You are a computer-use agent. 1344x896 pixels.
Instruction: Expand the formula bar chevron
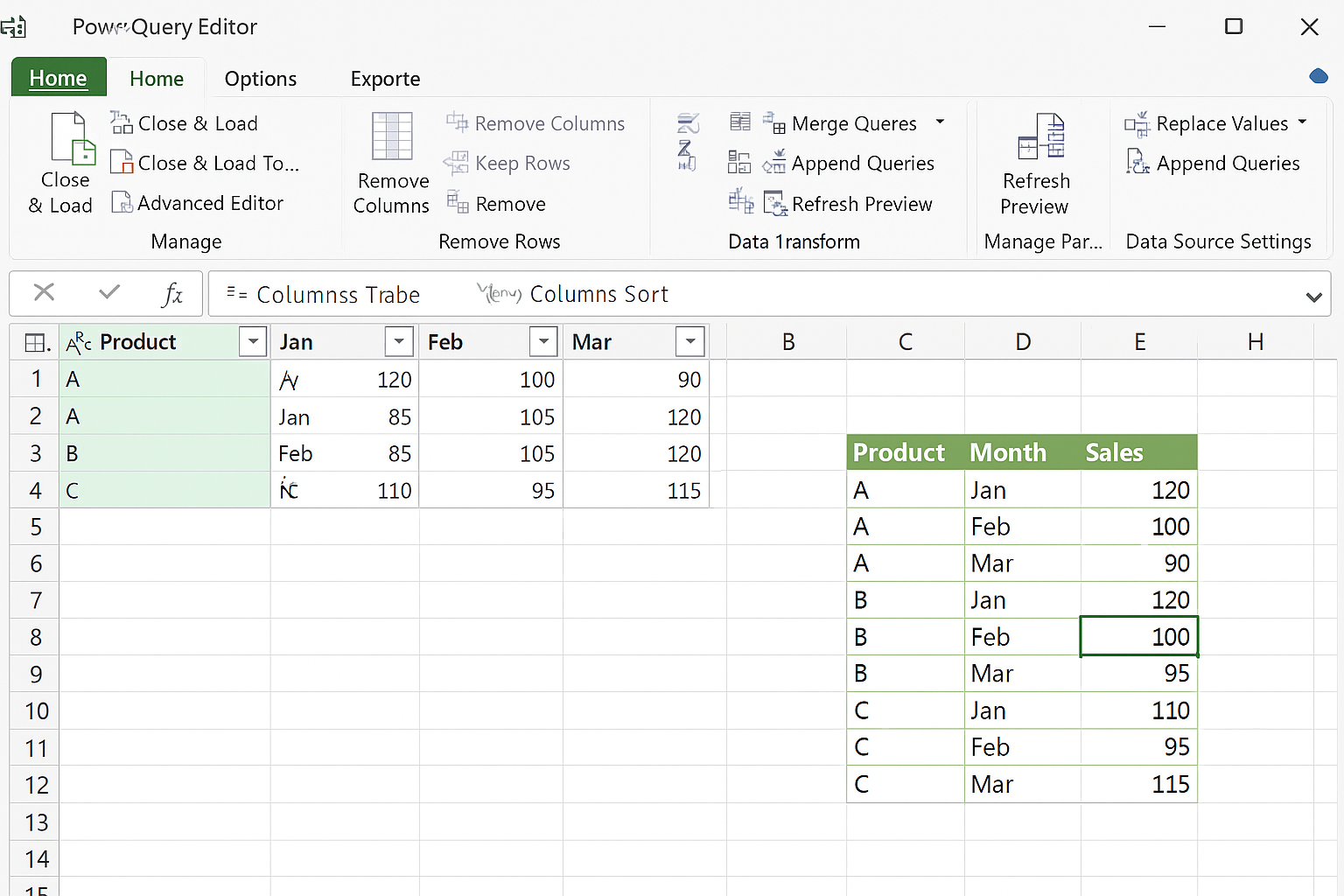[1313, 297]
